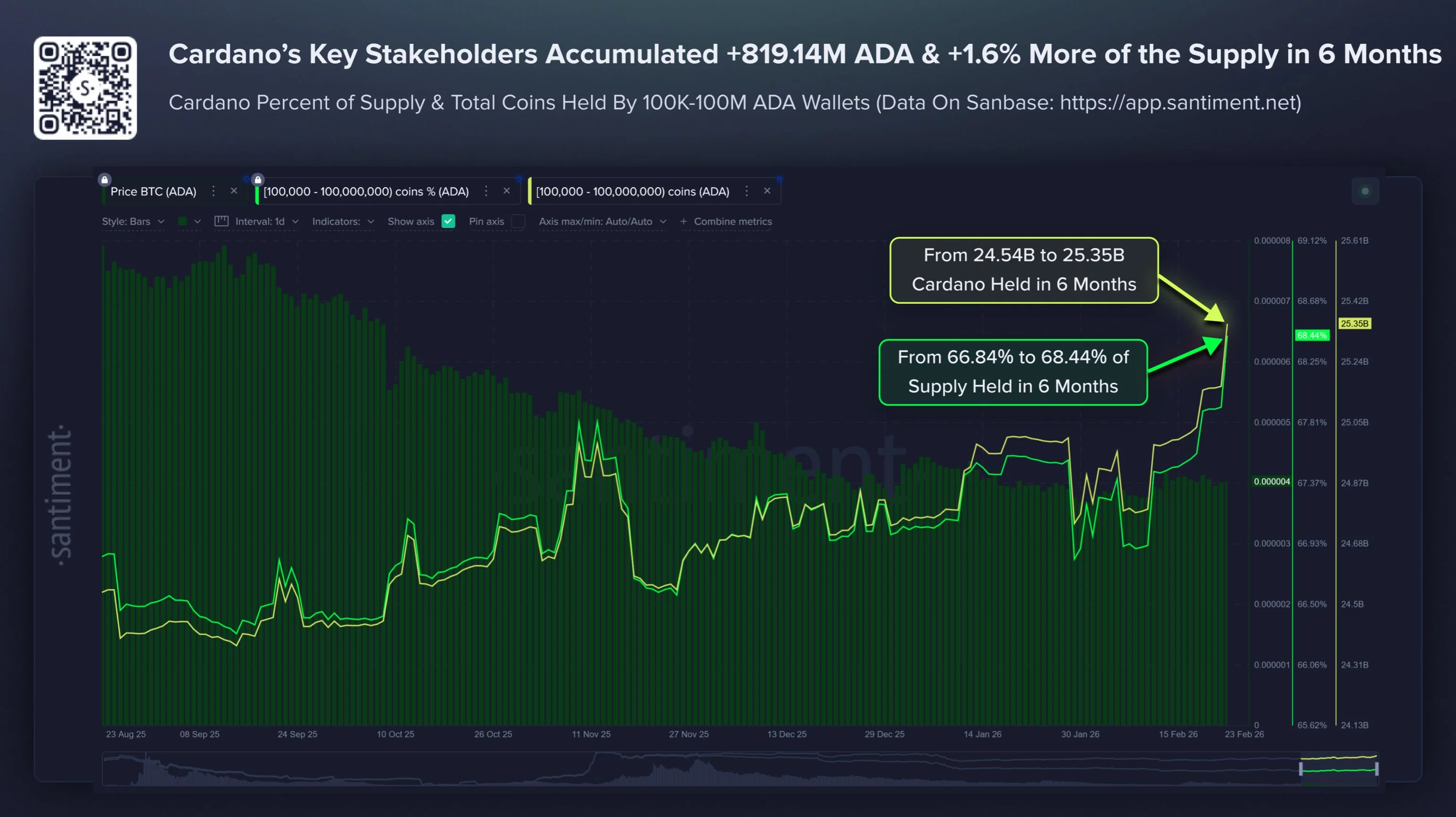Image resolution: width=1456 pixels, height=817 pixels.
Task: Click the lock icon on the coins % metric
Action: click(x=258, y=180)
